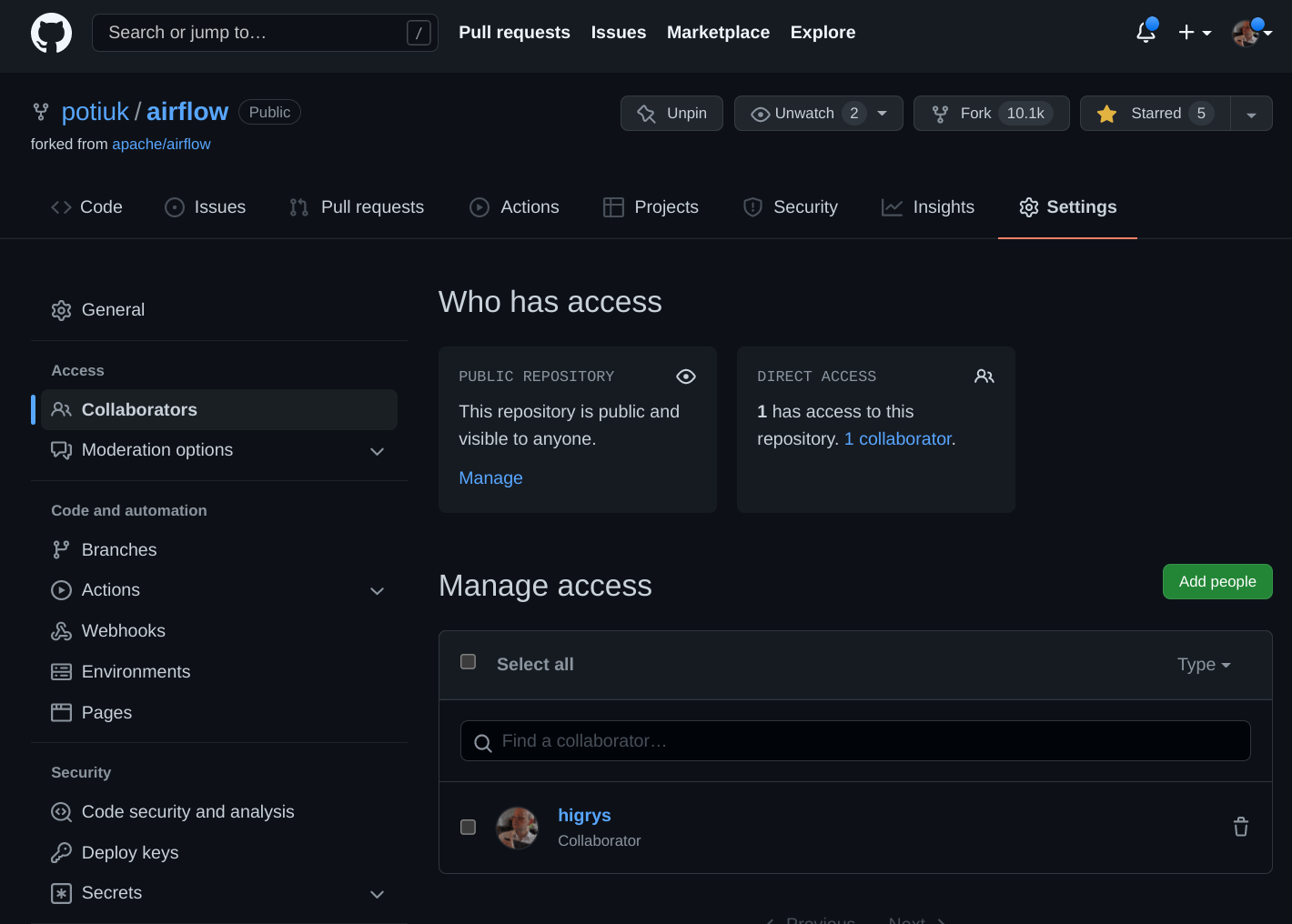Viewport: 1292px width, 924px height.
Task: Open the notifications bell
Action: coord(1146,32)
